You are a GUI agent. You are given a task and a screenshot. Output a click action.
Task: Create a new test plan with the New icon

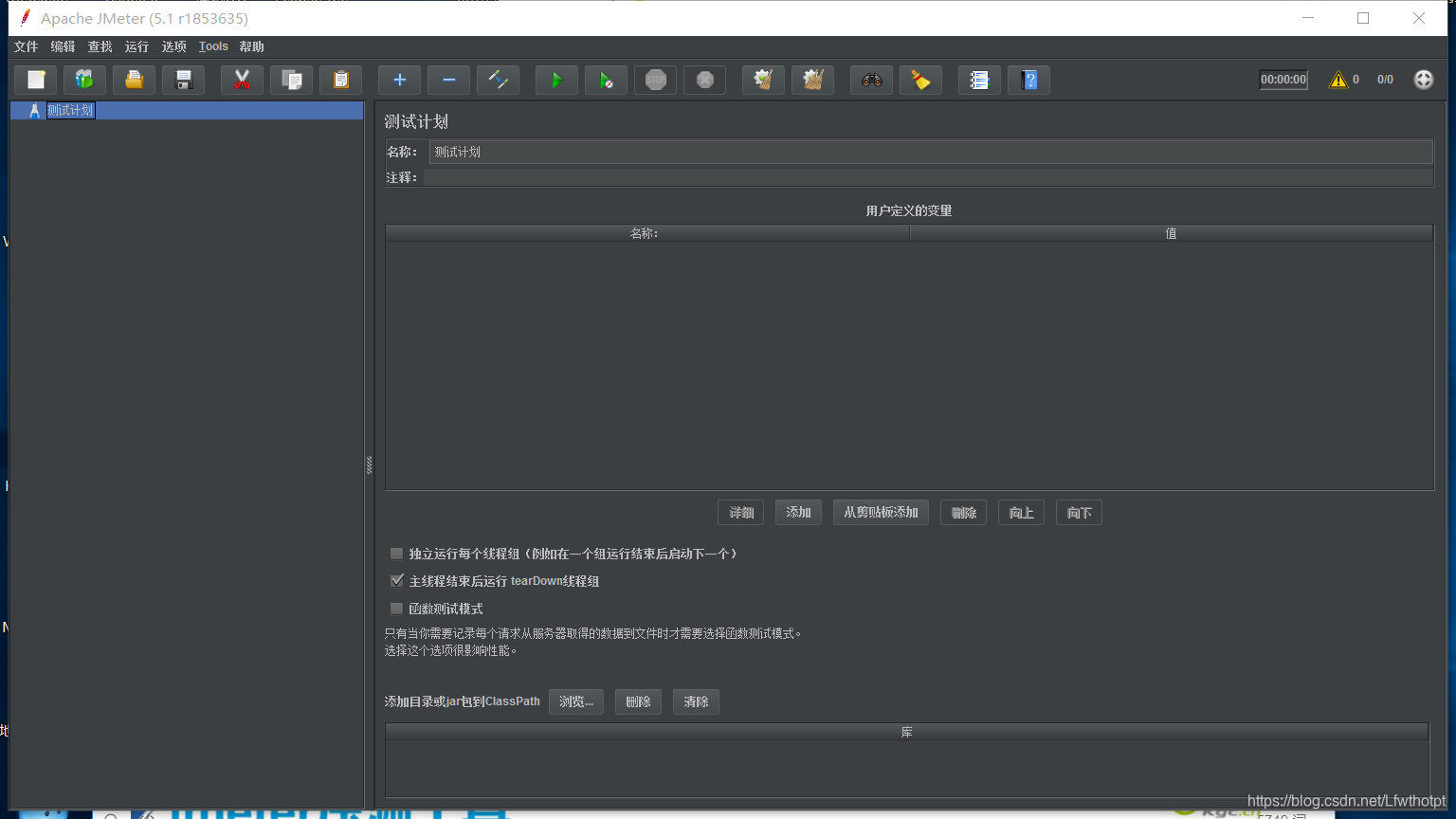36,80
